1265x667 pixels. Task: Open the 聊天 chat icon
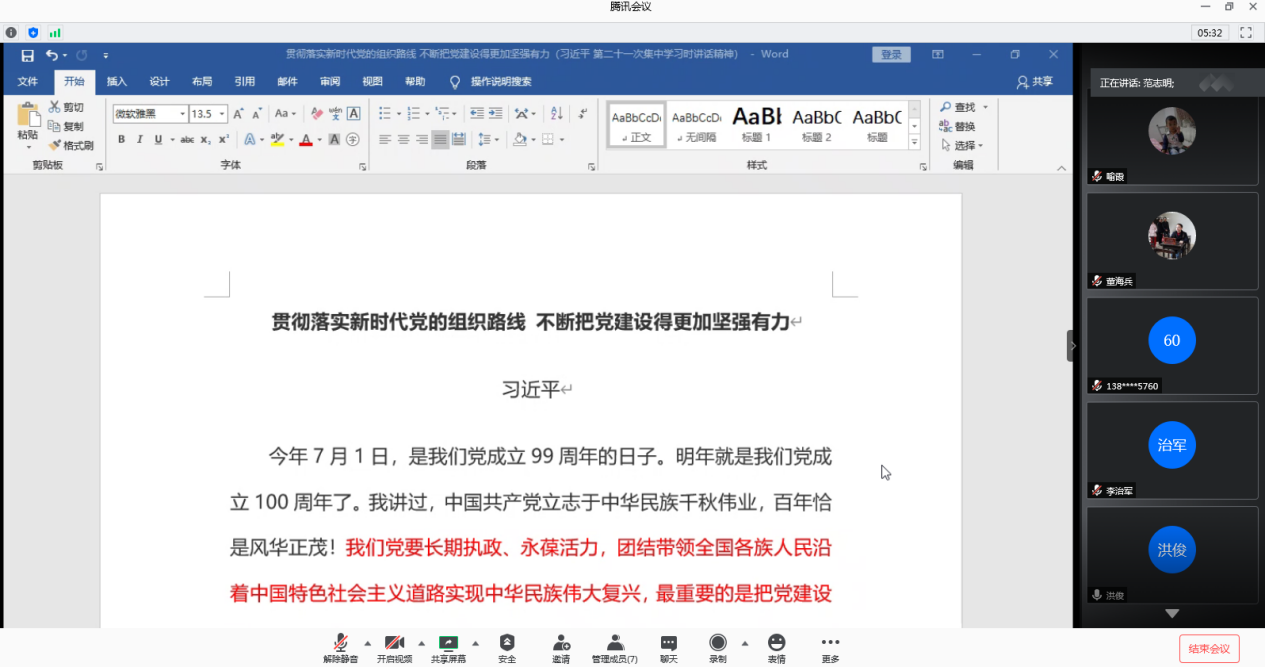point(668,643)
